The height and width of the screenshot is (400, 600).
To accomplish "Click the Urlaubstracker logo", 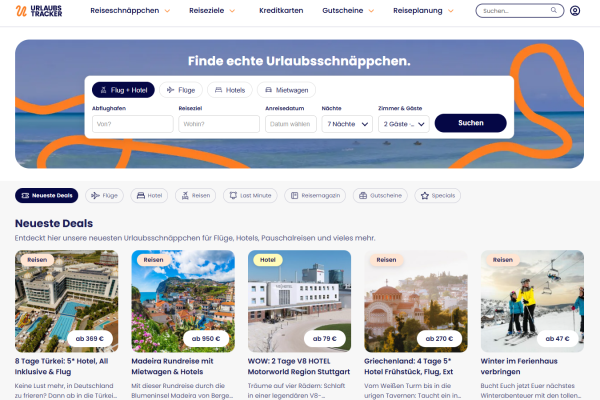I will [x=39, y=11].
